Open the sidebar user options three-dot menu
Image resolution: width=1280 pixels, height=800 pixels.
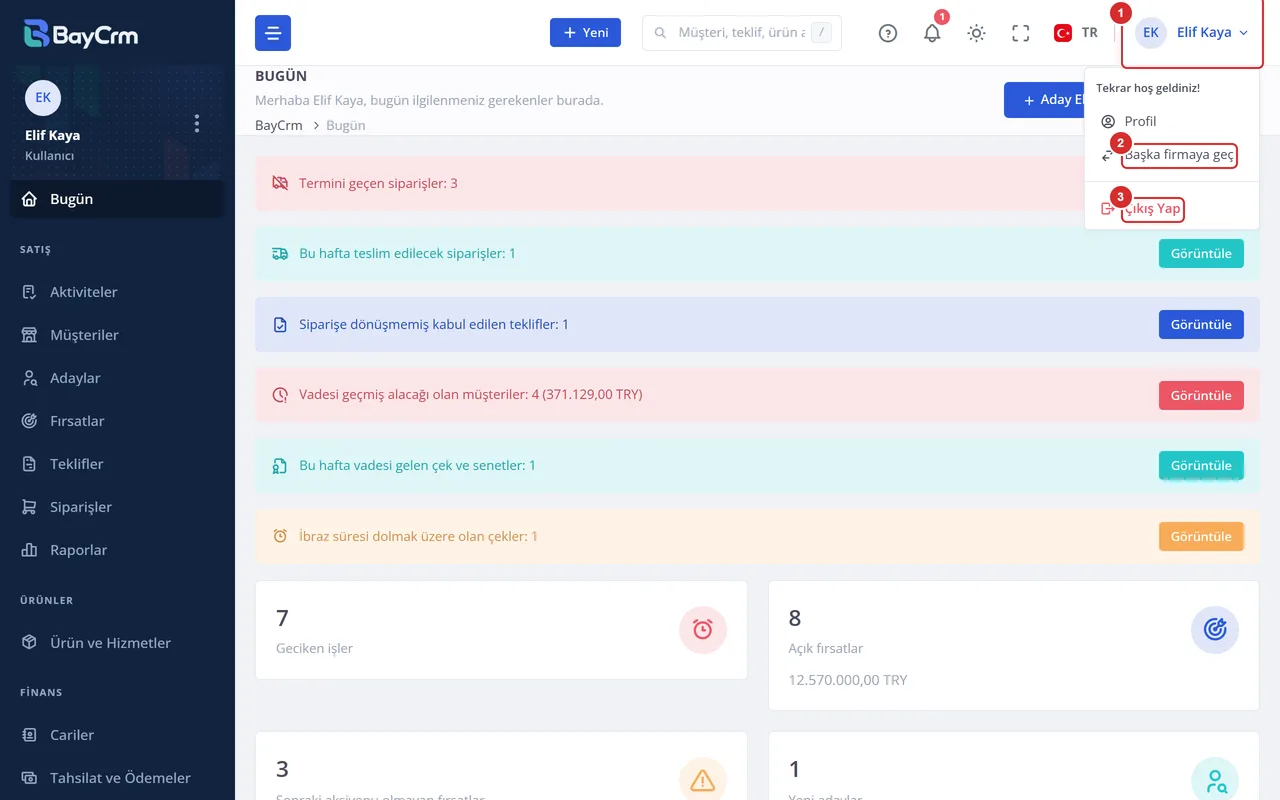[197, 123]
